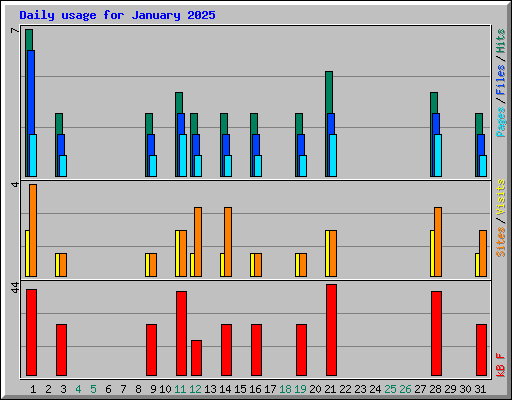The width and height of the screenshot is (512, 400).
Task: Select the red KB bar for day 9
Action: click(151, 350)
